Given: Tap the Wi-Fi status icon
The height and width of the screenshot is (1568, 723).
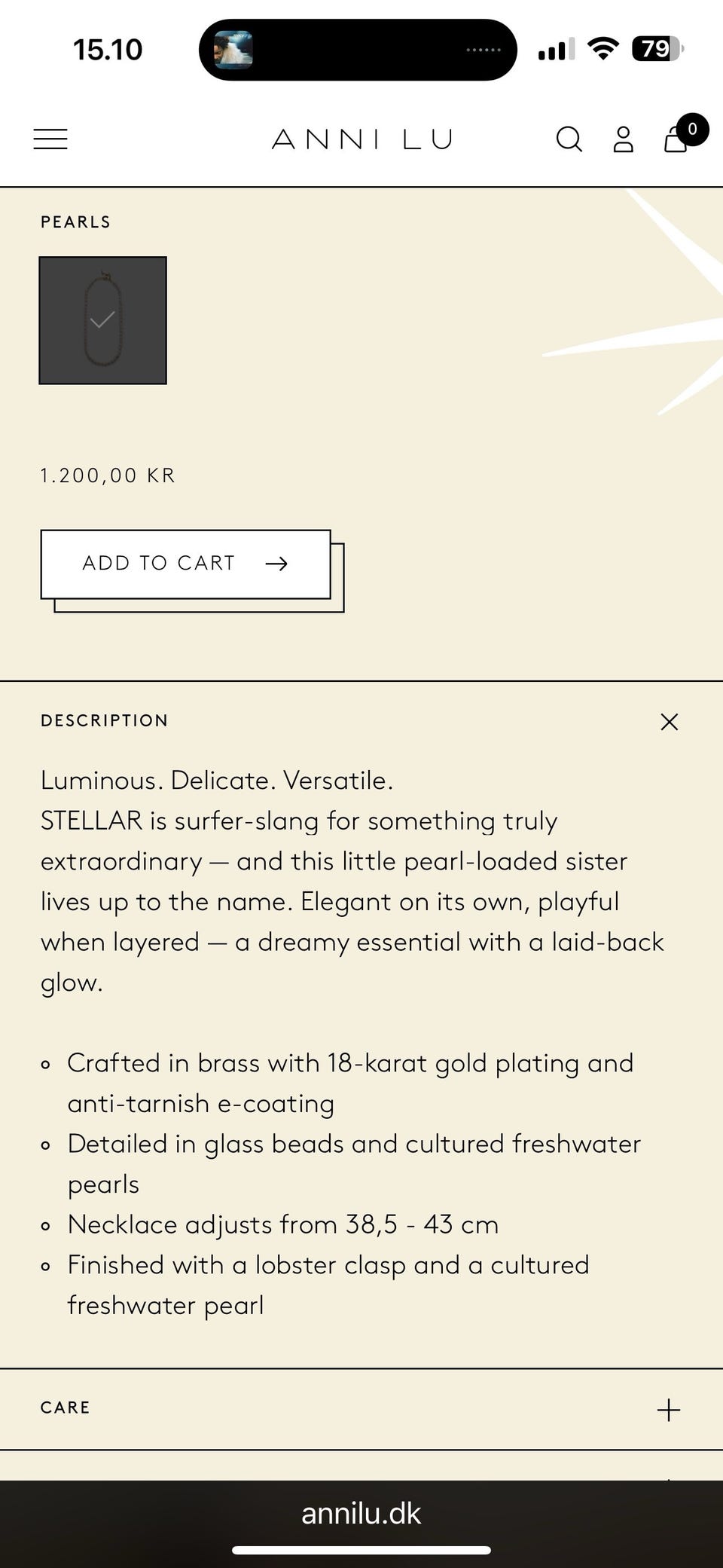Looking at the screenshot, I should (x=602, y=49).
